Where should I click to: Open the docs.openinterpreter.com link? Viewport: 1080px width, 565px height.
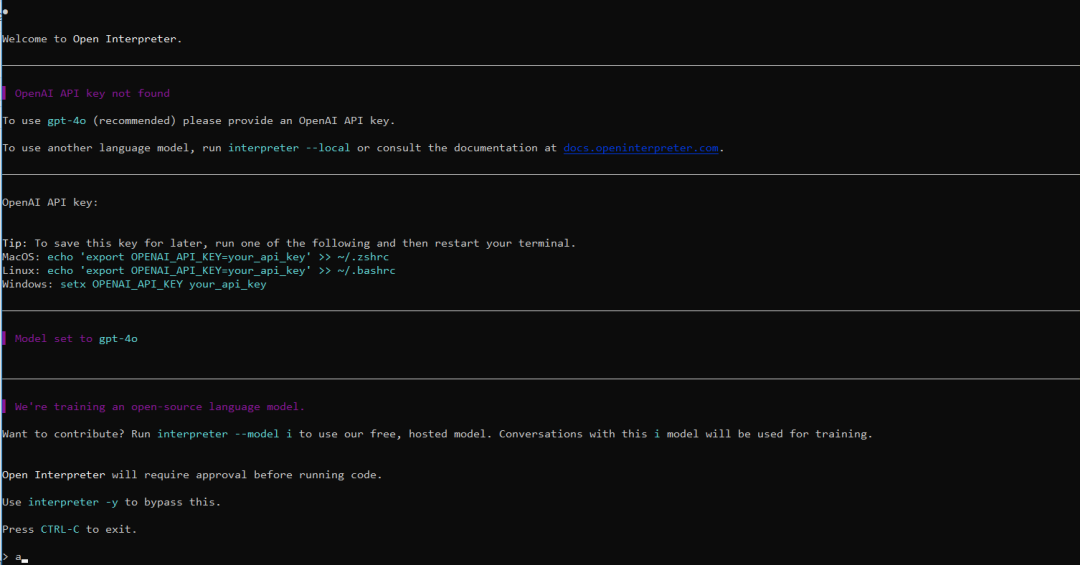[x=641, y=148]
